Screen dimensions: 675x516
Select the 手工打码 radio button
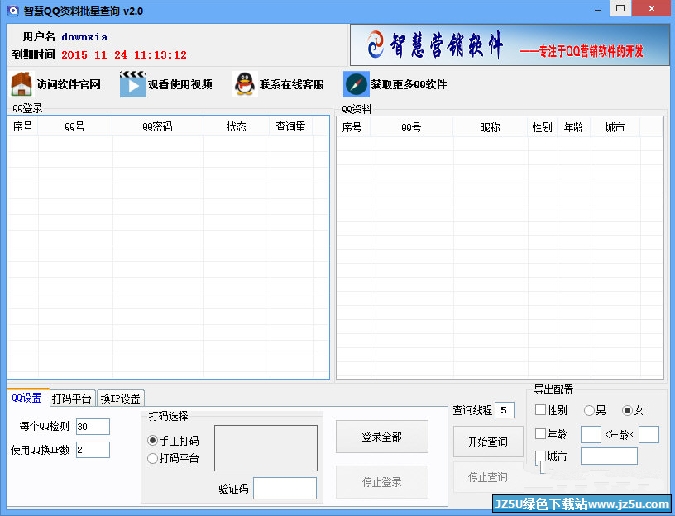point(152,440)
